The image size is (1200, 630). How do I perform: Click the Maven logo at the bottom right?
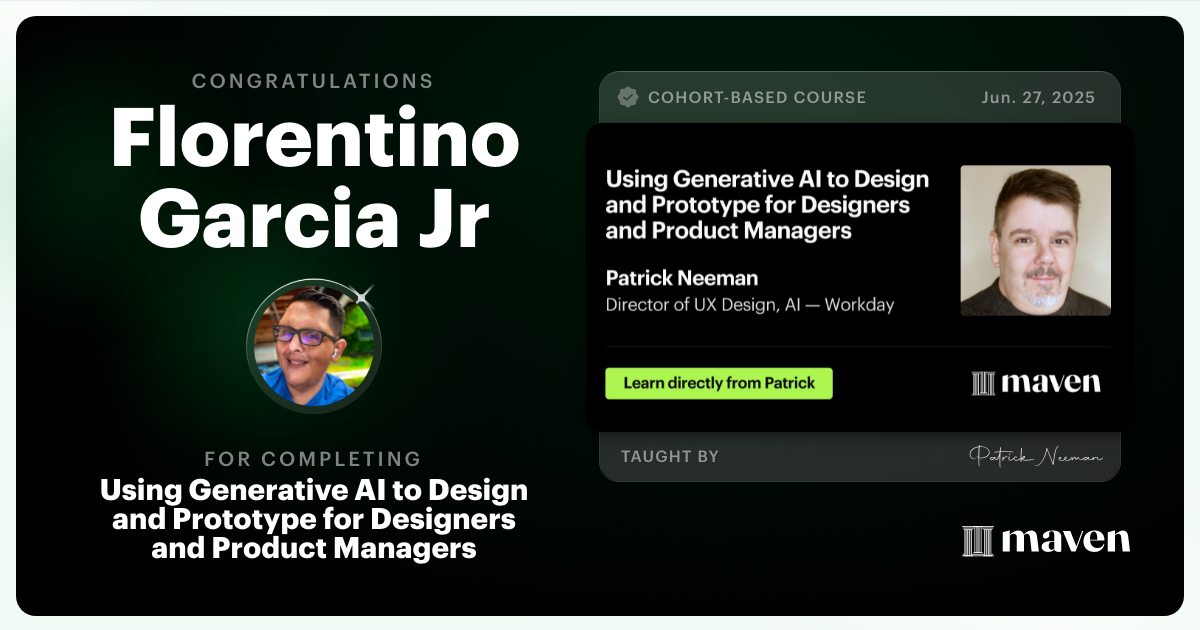pos(1044,540)
